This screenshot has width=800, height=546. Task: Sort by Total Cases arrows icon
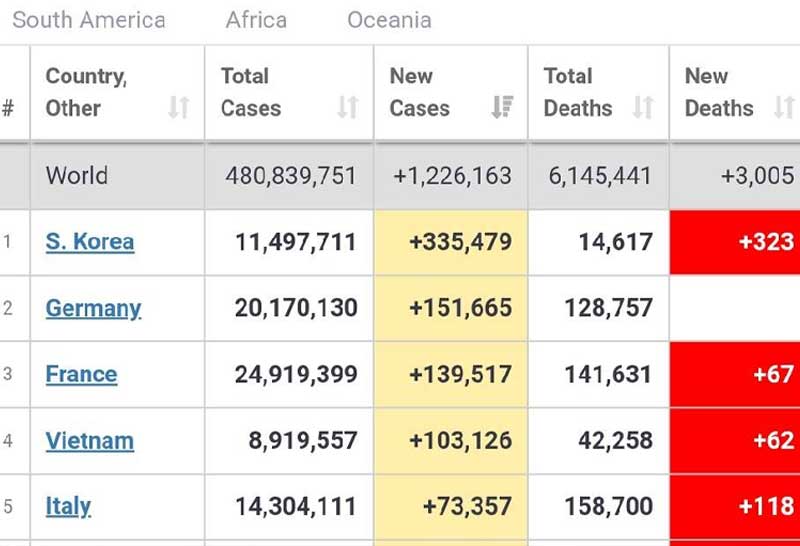348,108
